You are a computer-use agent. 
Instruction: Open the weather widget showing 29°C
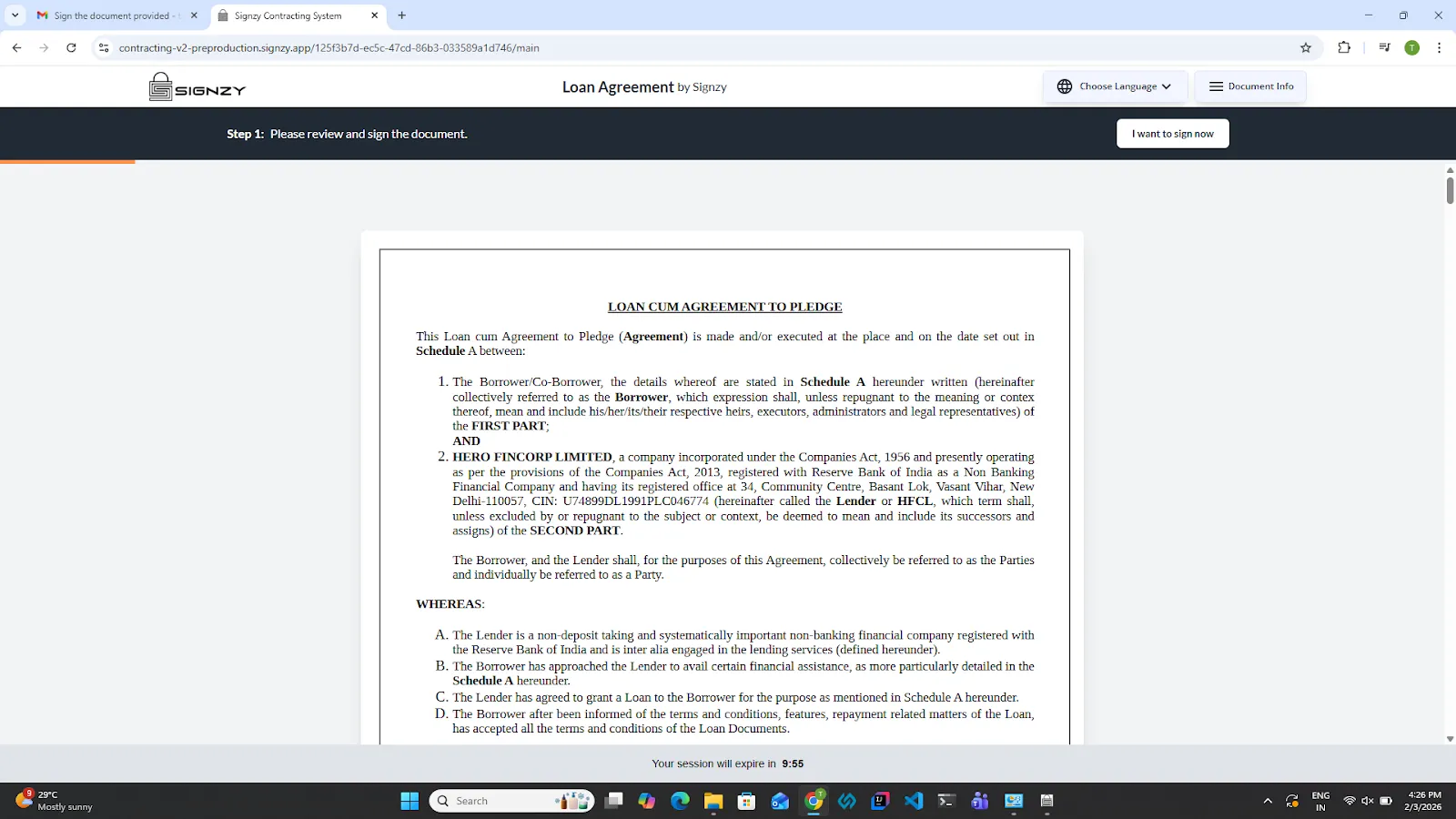(x=56, y=801)
